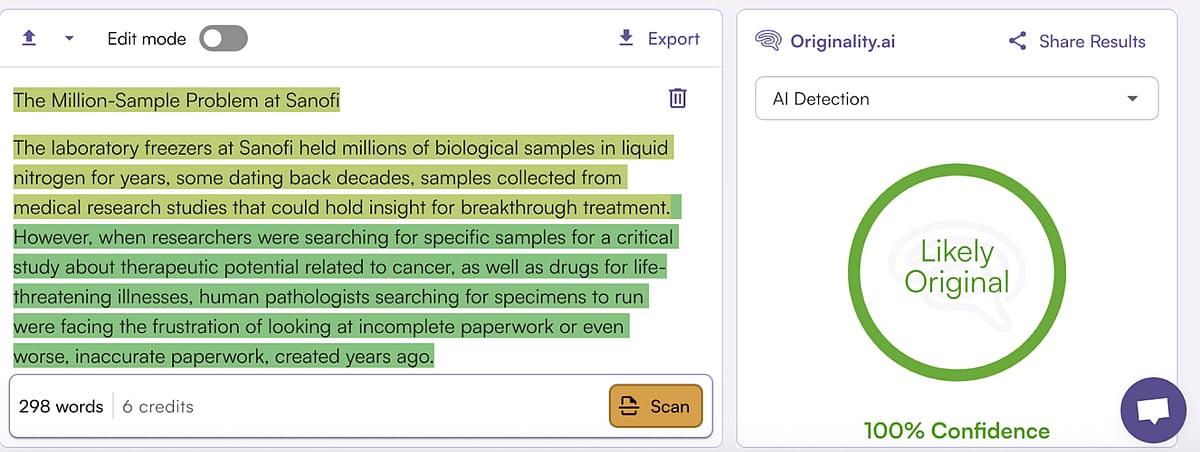
Task: Click the Million-Sample Problem title heading
Action: [176, 100]
